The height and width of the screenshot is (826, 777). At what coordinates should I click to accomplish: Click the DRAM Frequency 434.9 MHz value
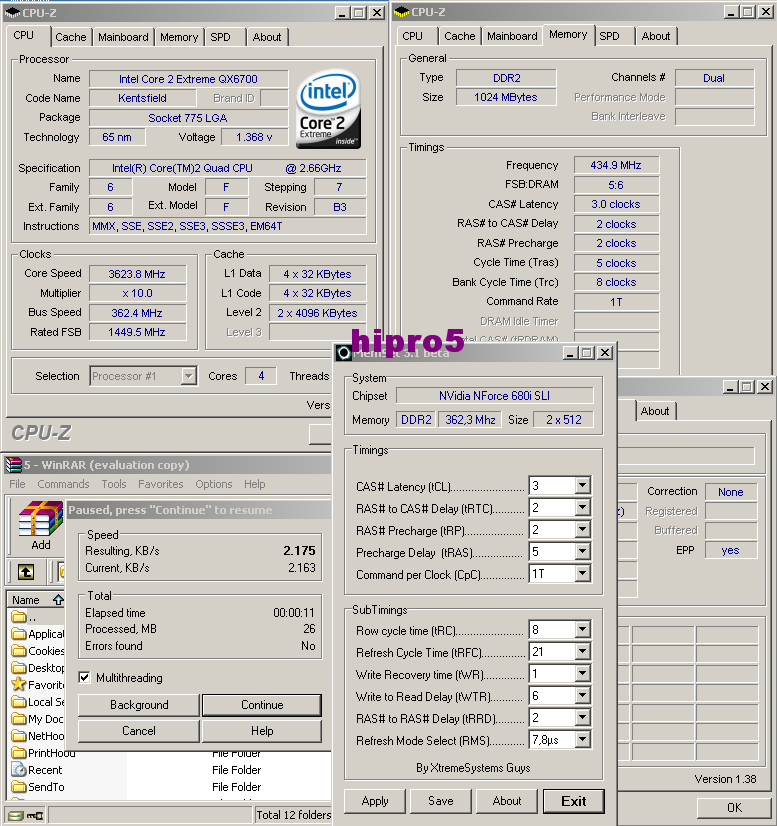[616, 165]
